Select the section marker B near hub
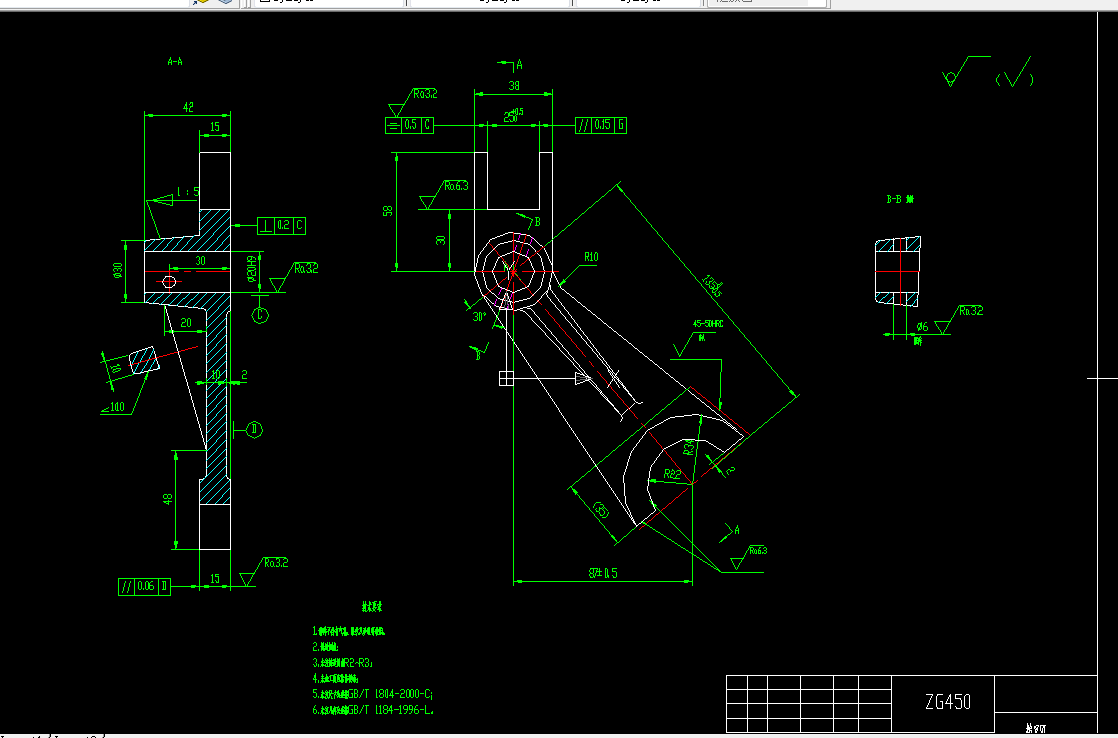Screen dimensions: 1118x738 tap(528, 220)
